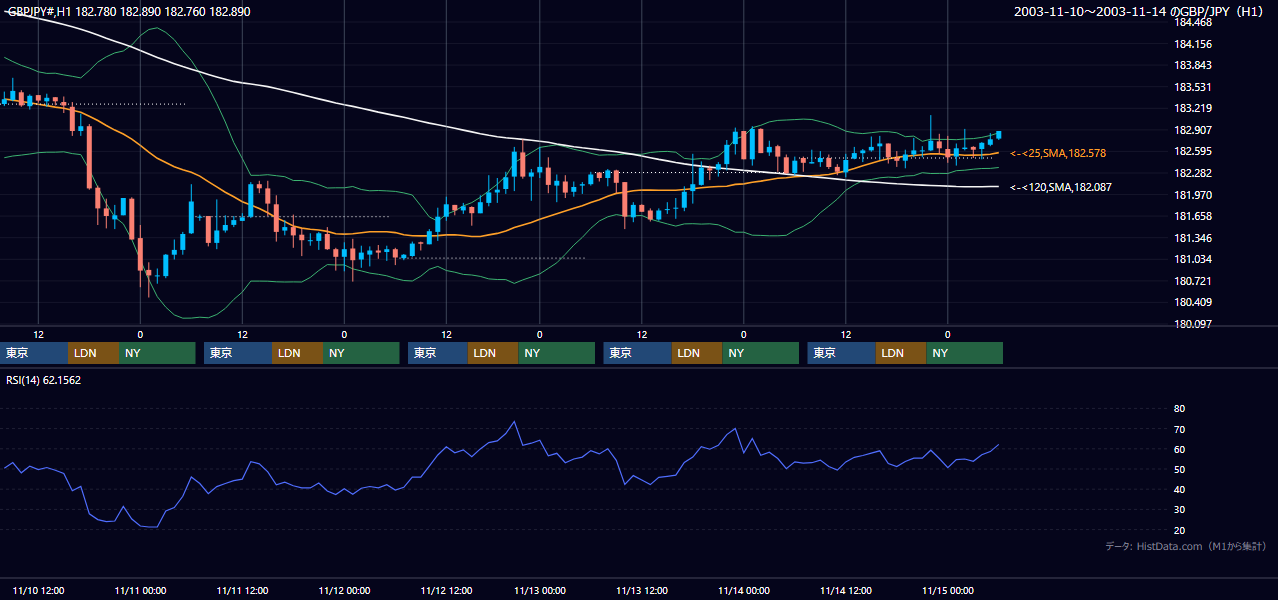Image resolution: width=1278 pixels, height=600 pixels.
Task: Click price axis label 181.970
Action: [1194, 195]
